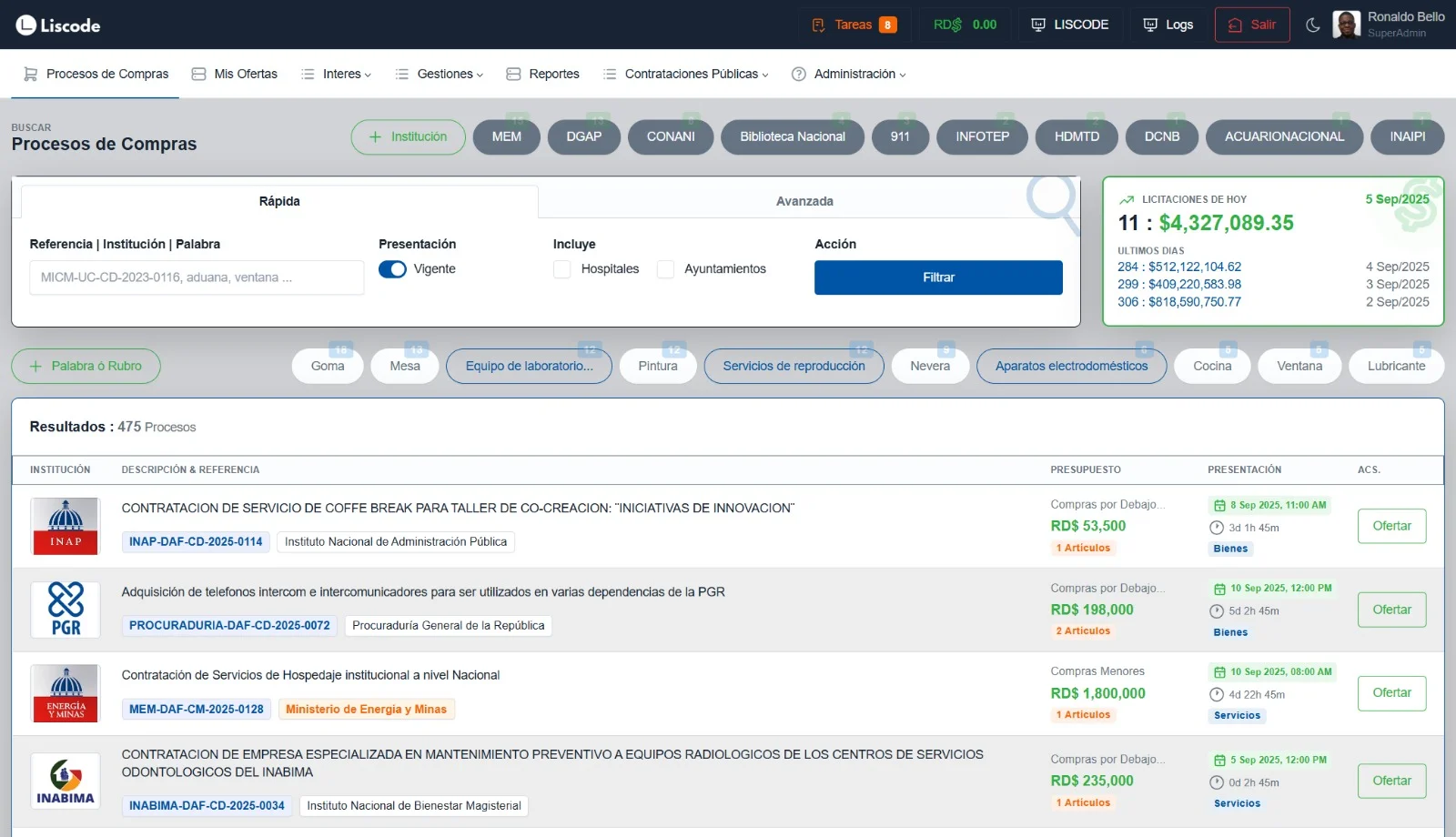Click the Reportes card icon
This screenshot has height=837, width=1456.
coord(513,74)
